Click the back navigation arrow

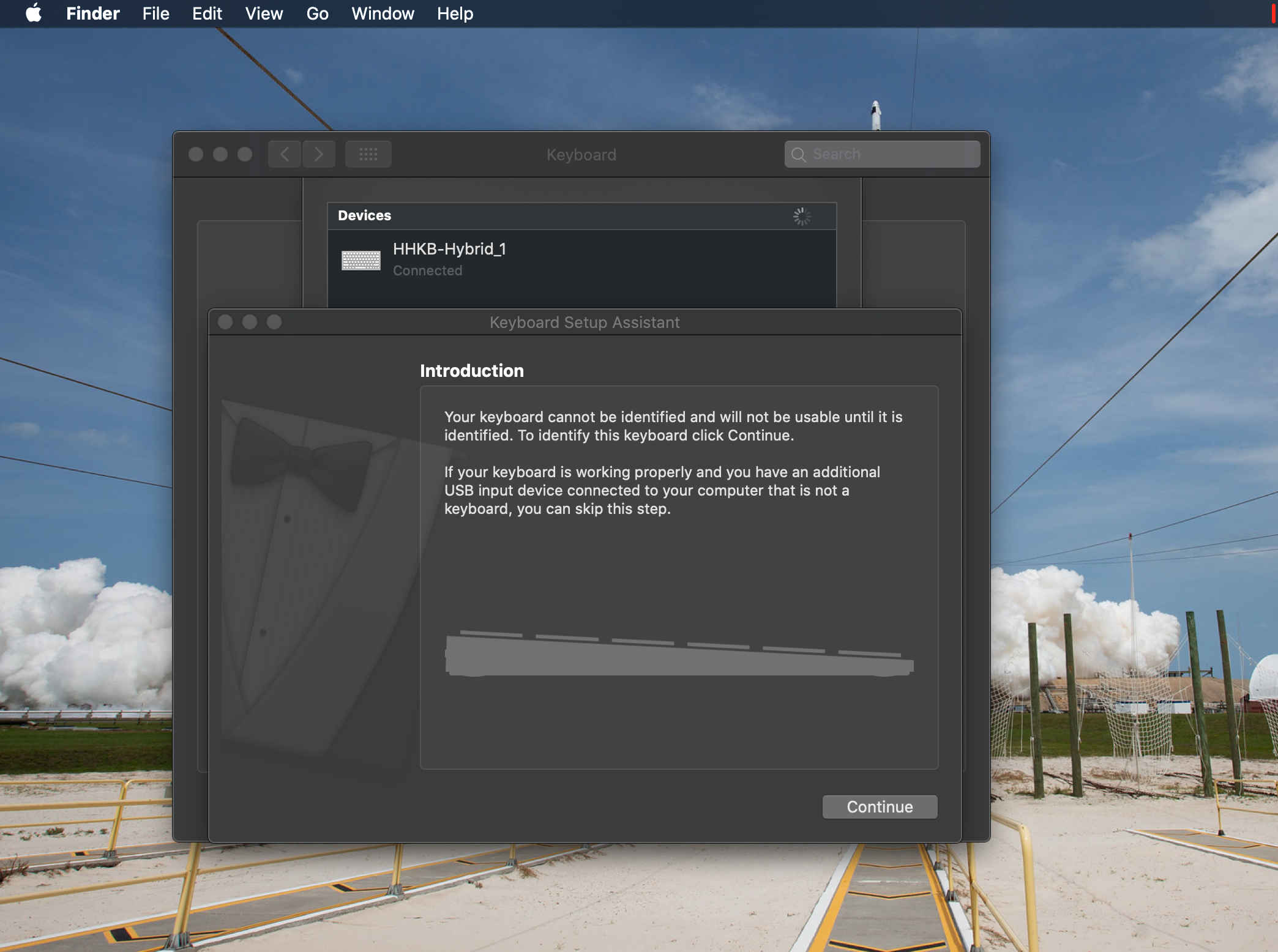point(285,154)
